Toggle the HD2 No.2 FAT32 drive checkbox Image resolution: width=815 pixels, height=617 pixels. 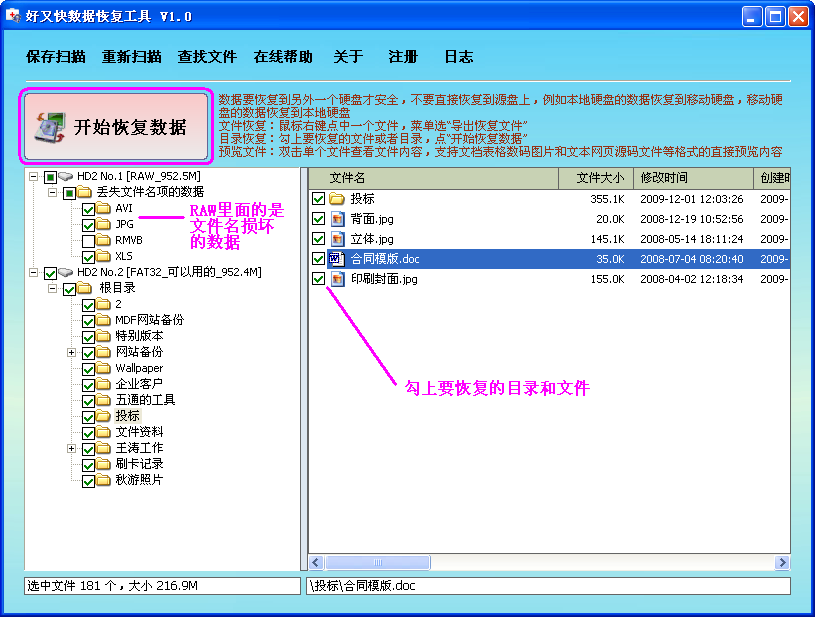[x=50, y=273]
